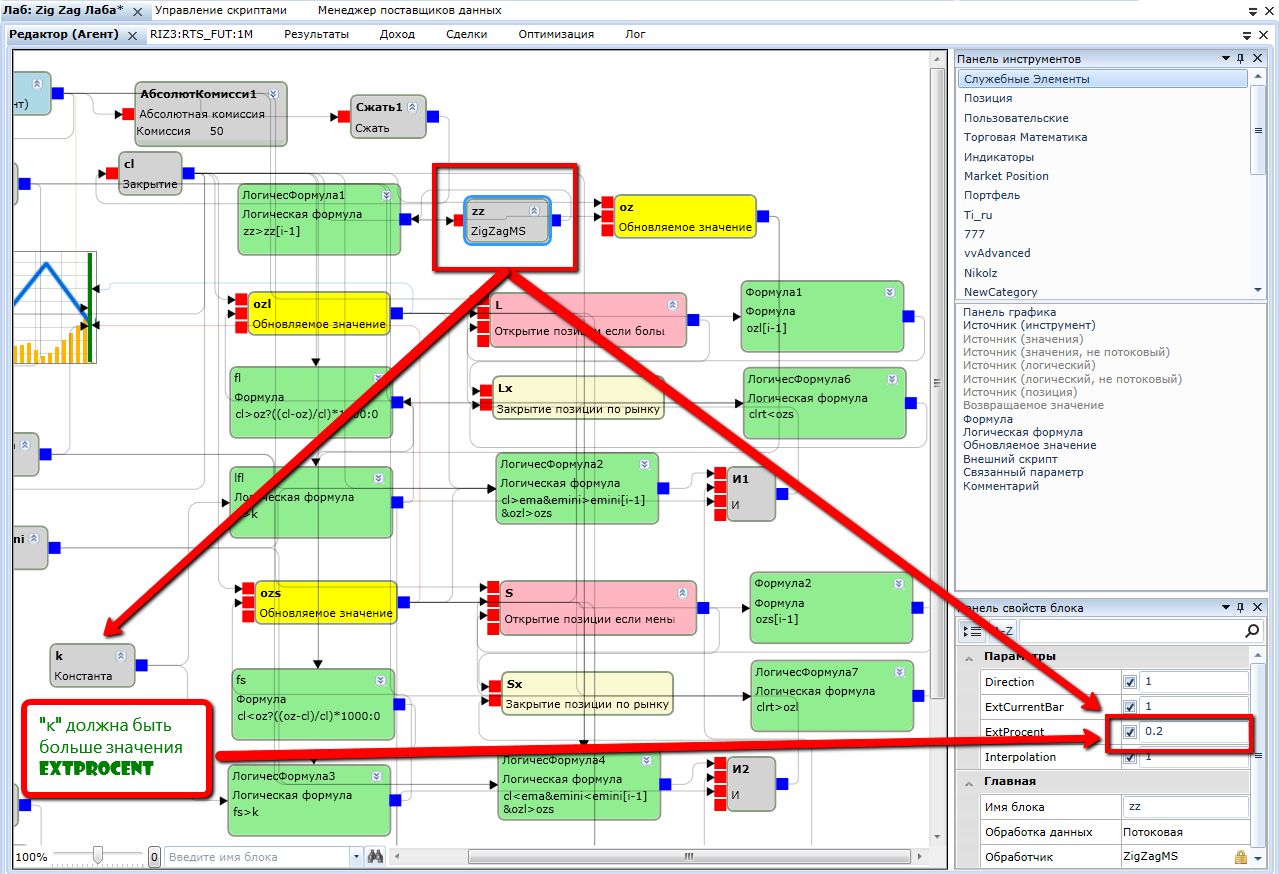Pick Комментарий tool item
The image size is (1279, 874).
[x=1001, y=486]
